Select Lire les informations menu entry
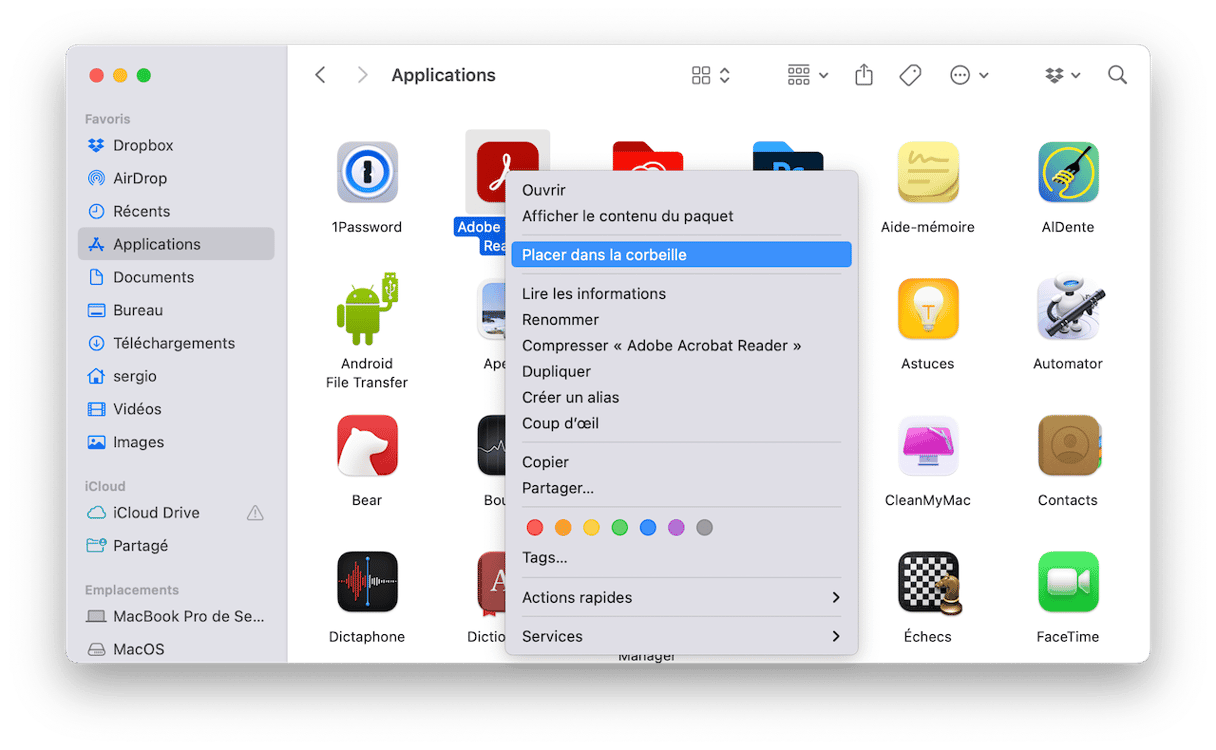The width and height of the screenshot is (1216, 750). click(x=594, y=294)
